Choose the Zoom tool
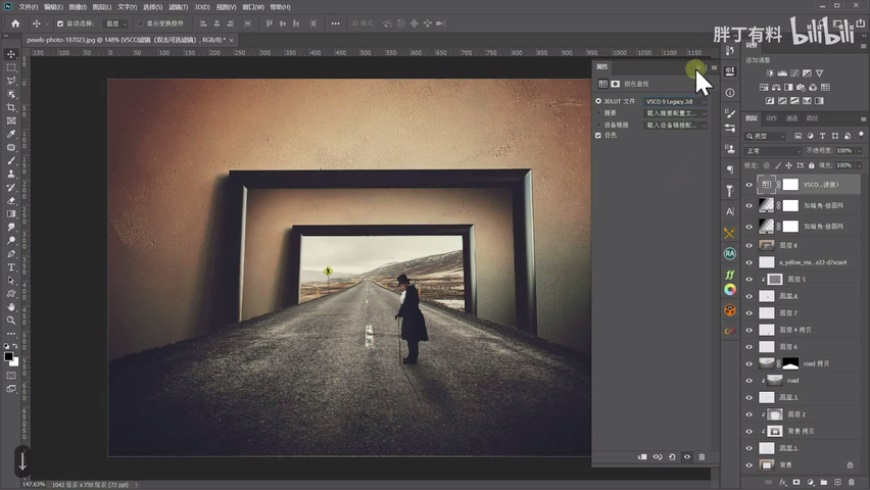 click(12, 320)
